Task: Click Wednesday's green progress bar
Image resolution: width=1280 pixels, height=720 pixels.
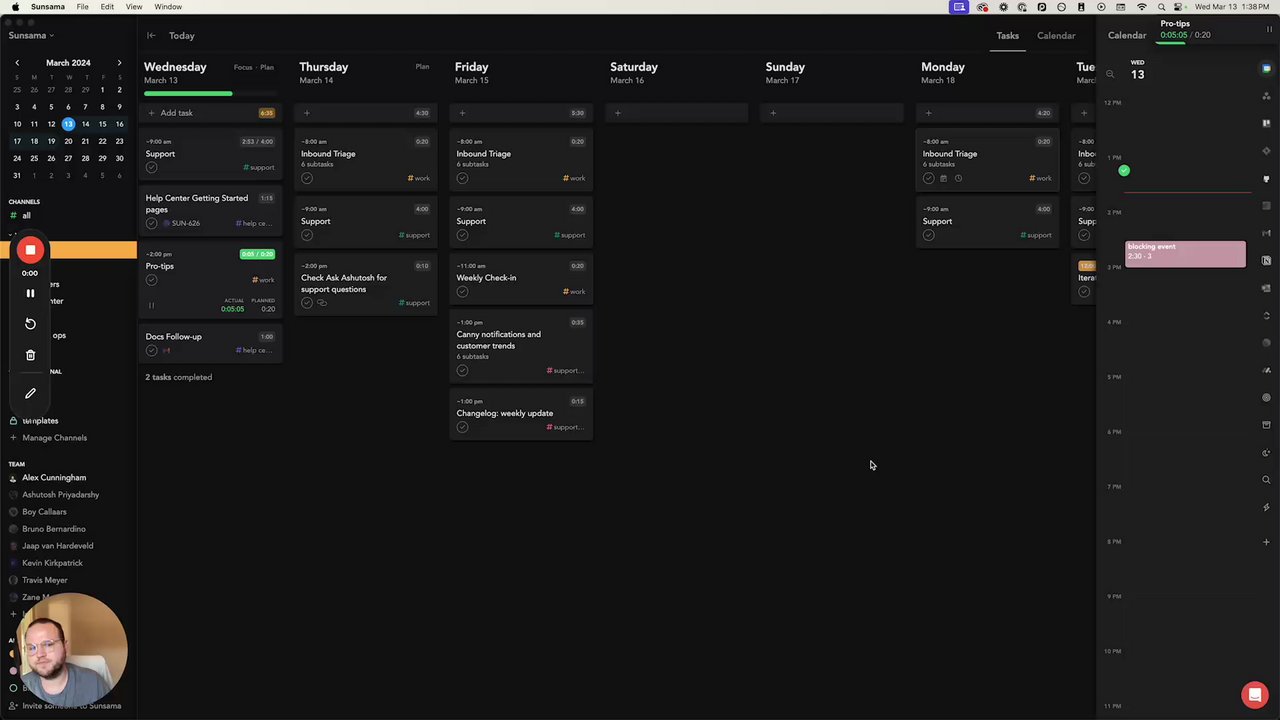Action: [x=188, y=93]
